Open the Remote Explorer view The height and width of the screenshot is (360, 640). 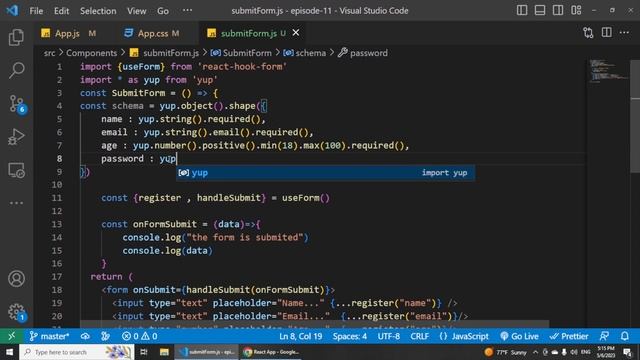[16, 170]
